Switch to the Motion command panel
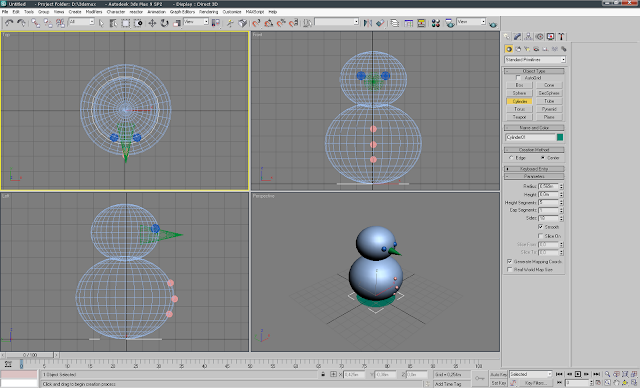The image size is (640, 388). tap(539, 37)
